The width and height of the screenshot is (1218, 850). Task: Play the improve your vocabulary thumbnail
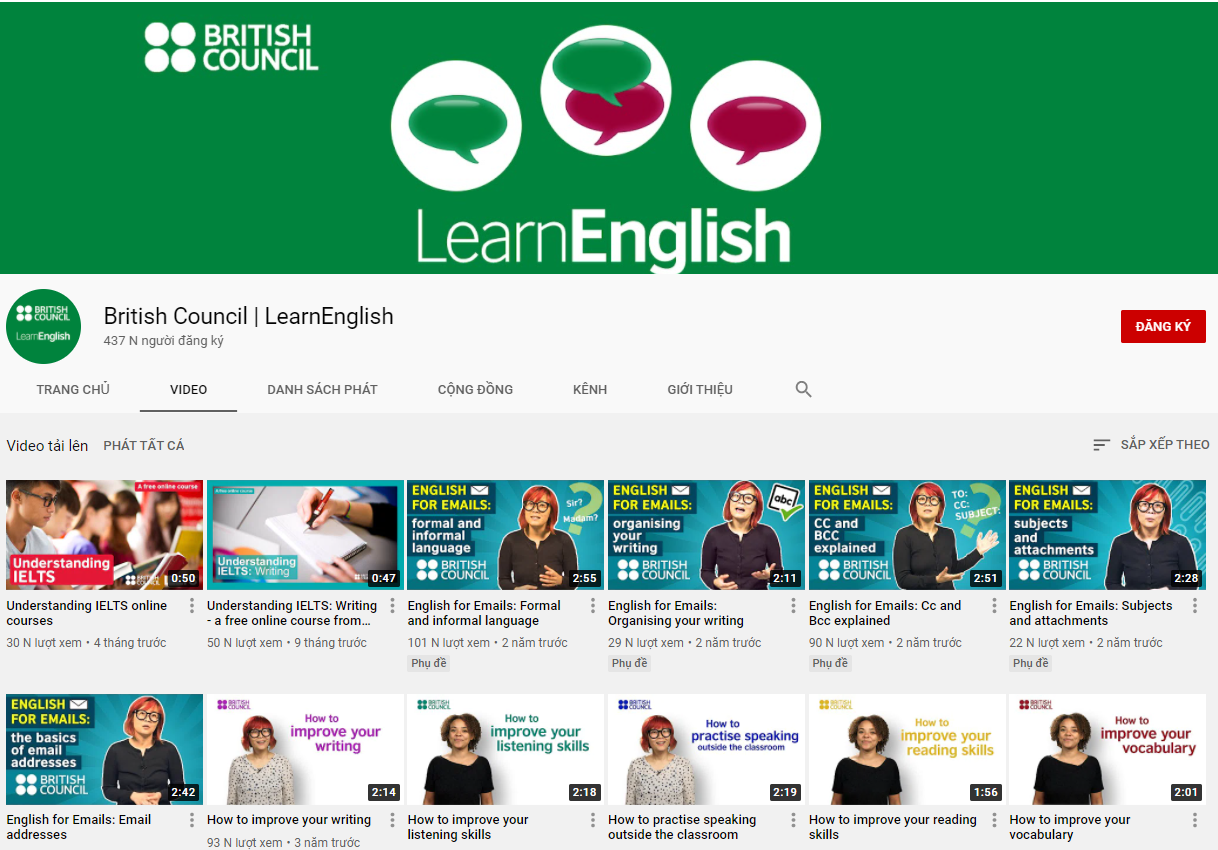pos(1108,749)
